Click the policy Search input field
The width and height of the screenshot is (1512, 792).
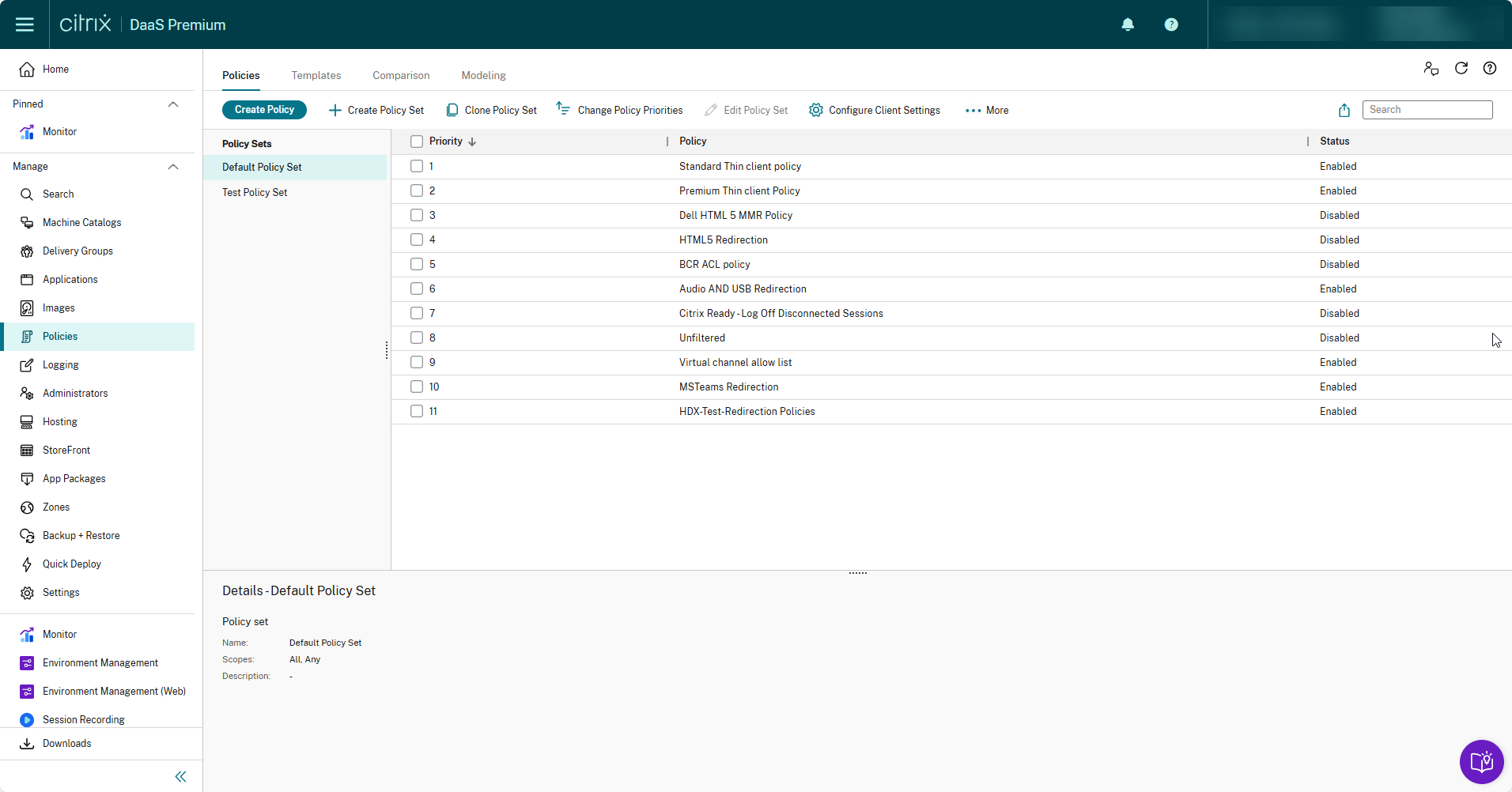[x=1427, y=110]
